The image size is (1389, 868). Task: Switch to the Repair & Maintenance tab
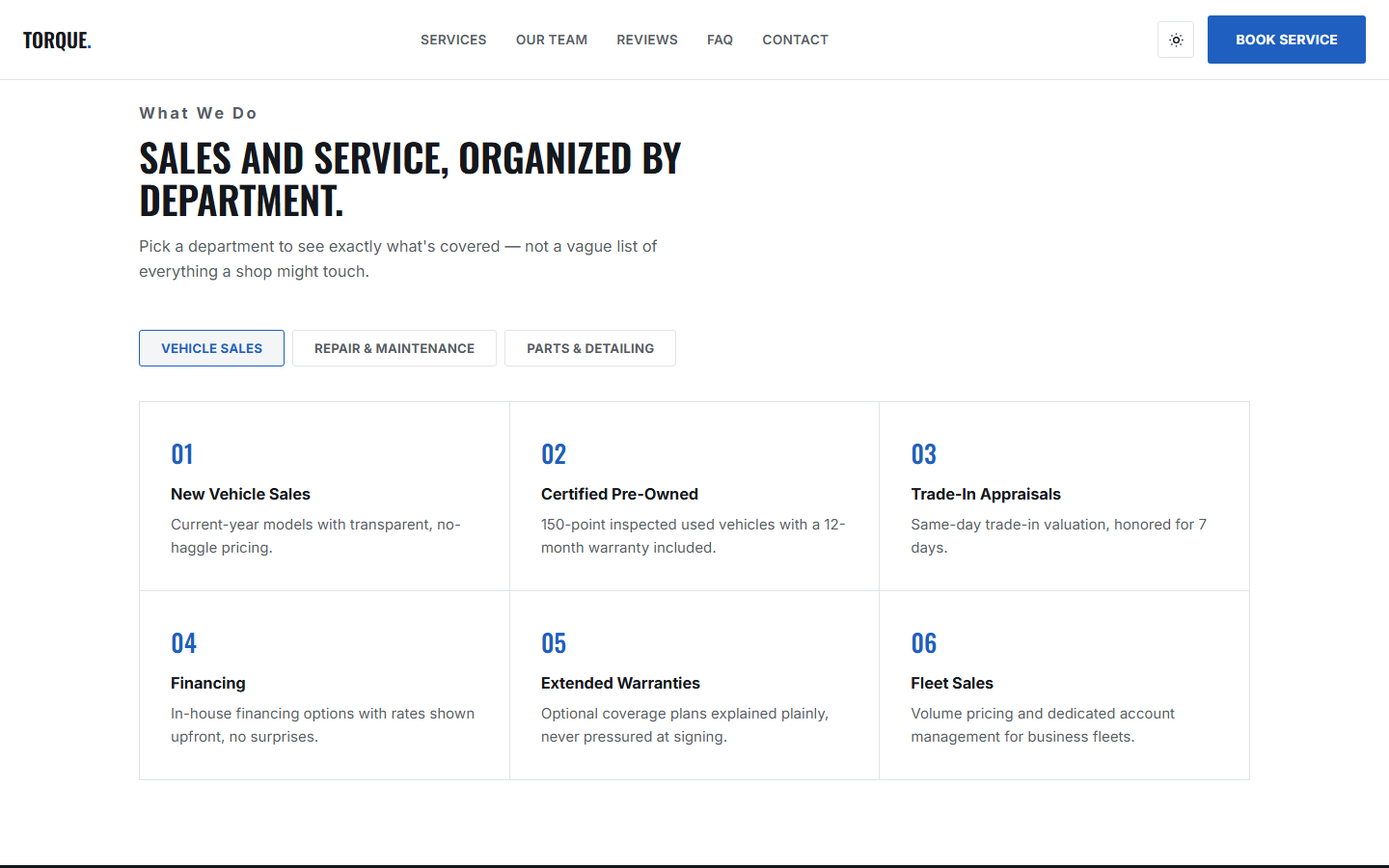395,348
